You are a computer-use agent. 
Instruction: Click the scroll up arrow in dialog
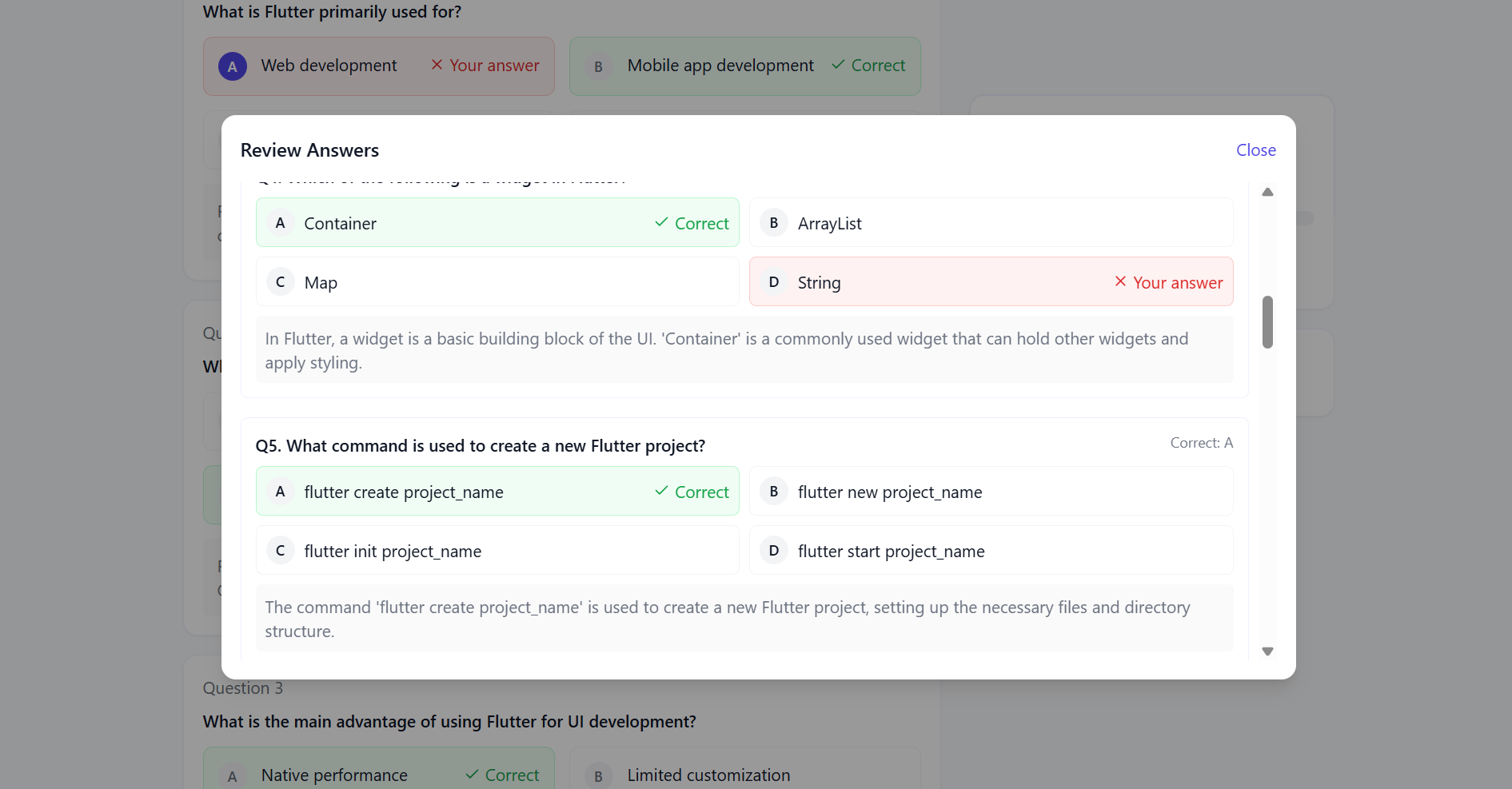click(1267, 192)
